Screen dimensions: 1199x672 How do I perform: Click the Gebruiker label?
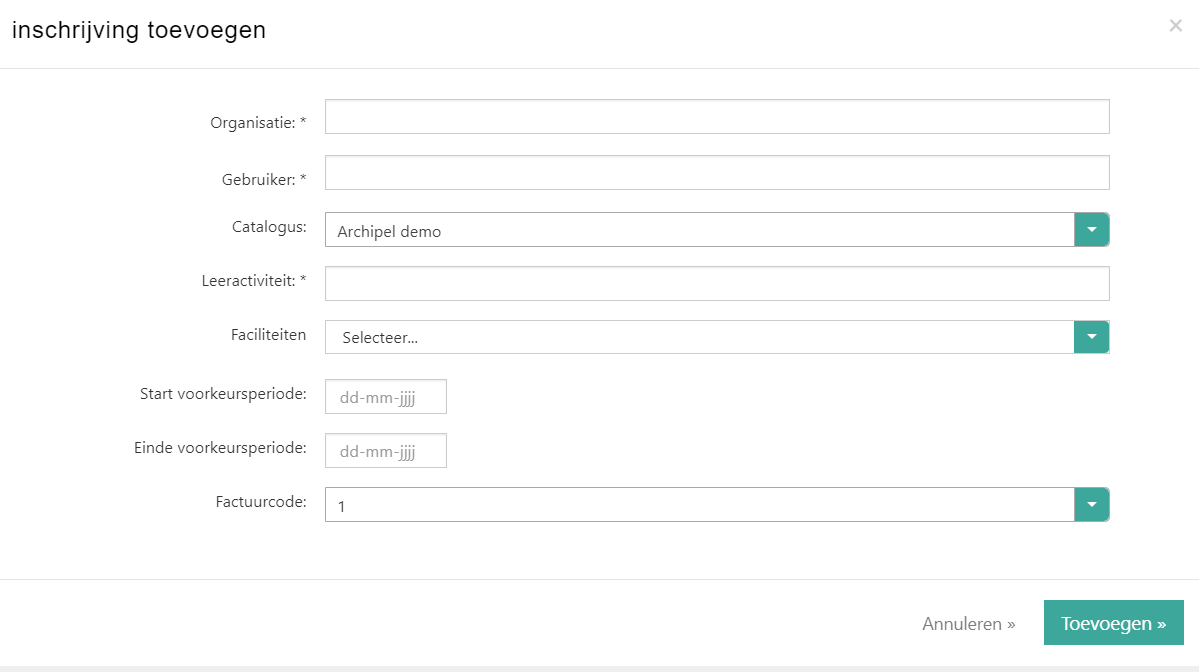click(264, 180)
